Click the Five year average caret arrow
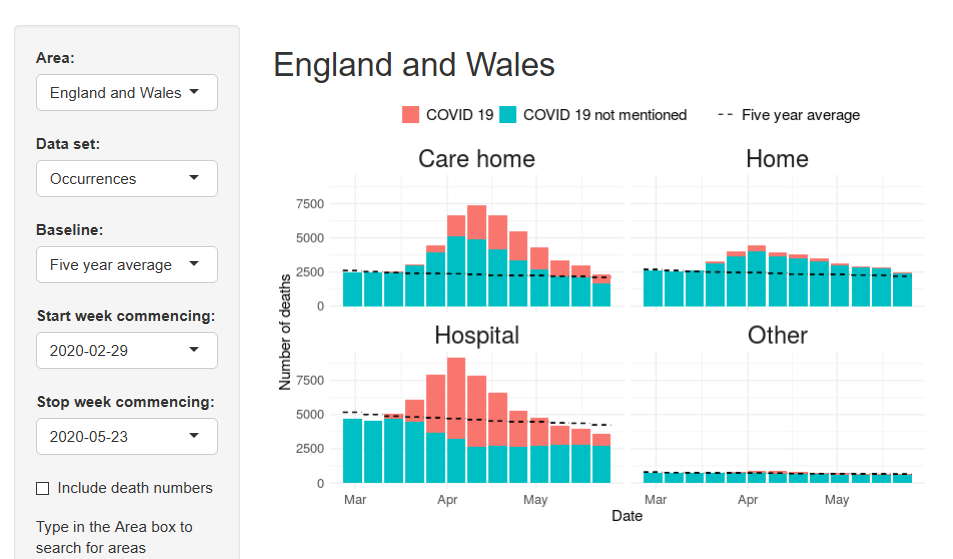 [x=195, y=264]
